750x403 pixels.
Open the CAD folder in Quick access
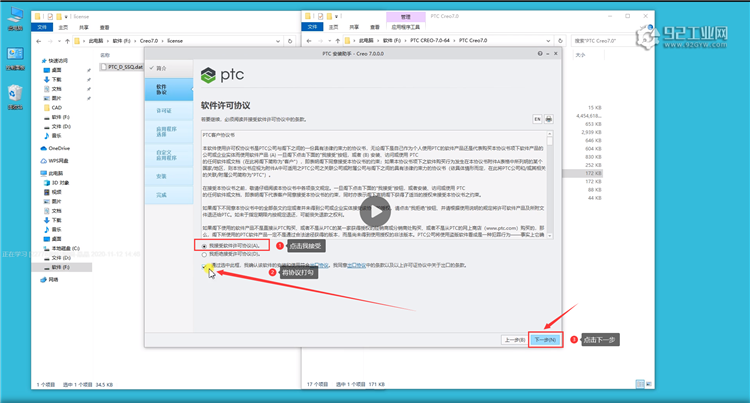[53, 108]
